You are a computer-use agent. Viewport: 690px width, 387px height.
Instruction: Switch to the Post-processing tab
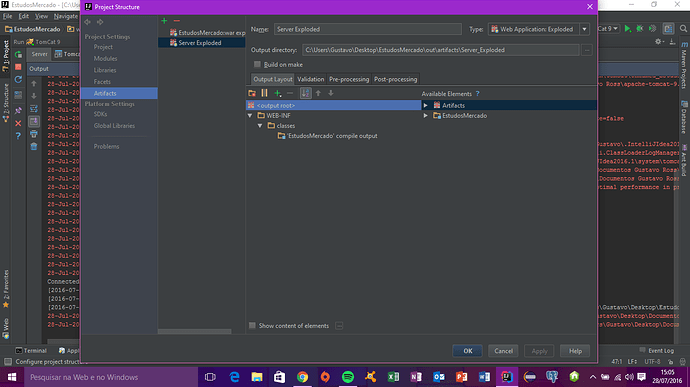pyautogui.click(x=395, y=79)
